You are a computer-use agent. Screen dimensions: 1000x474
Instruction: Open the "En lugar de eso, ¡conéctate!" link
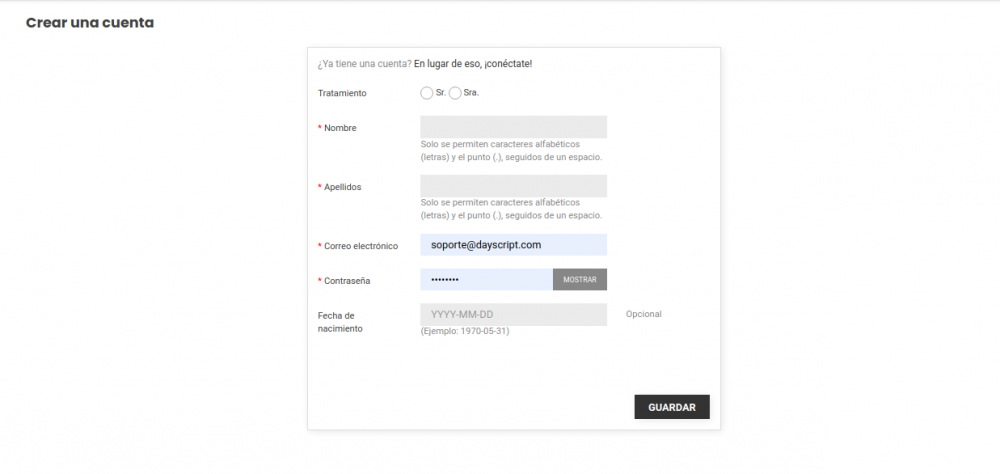[473, 64]
